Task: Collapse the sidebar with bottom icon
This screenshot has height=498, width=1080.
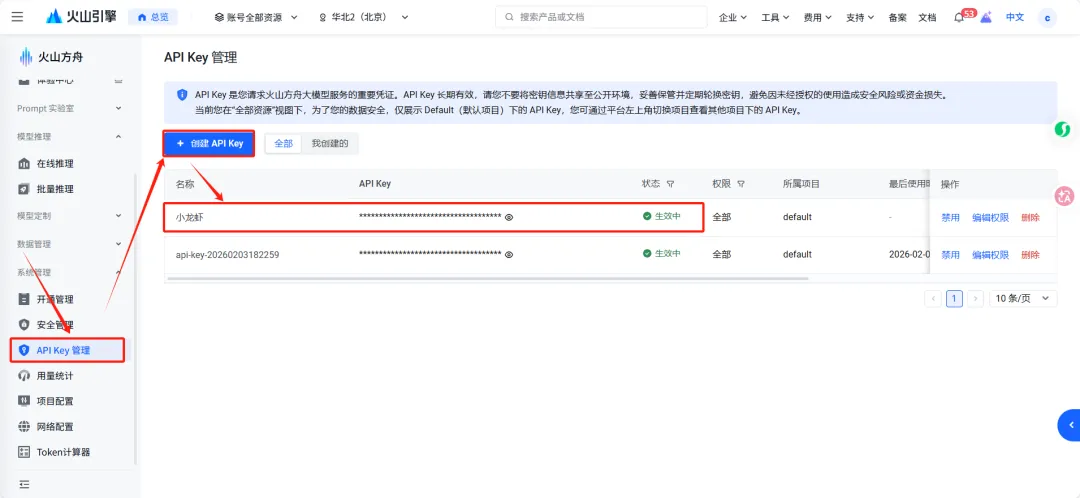Action: tap(24, 484)
